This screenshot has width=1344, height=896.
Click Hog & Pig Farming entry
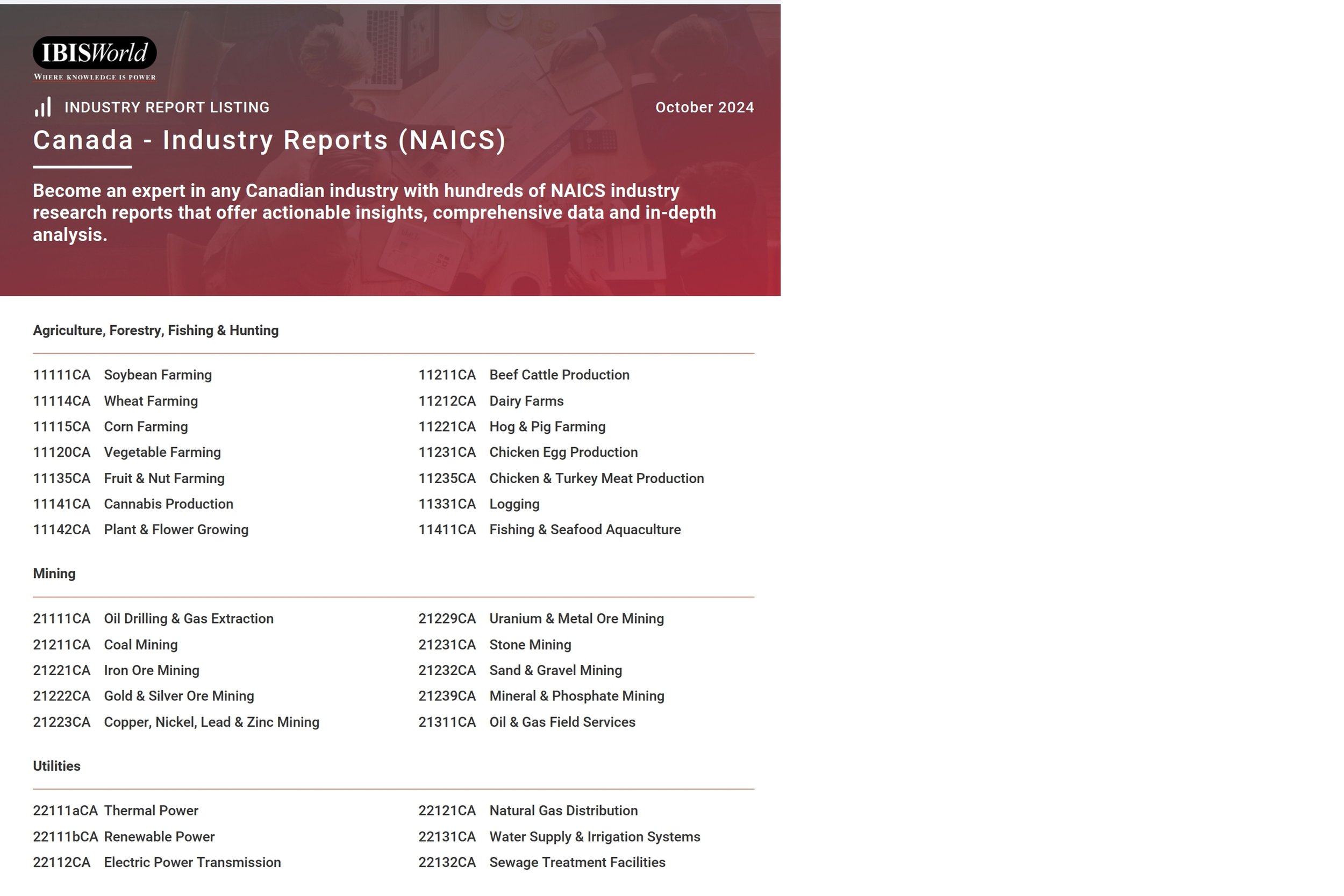click(x=547, y=426)
